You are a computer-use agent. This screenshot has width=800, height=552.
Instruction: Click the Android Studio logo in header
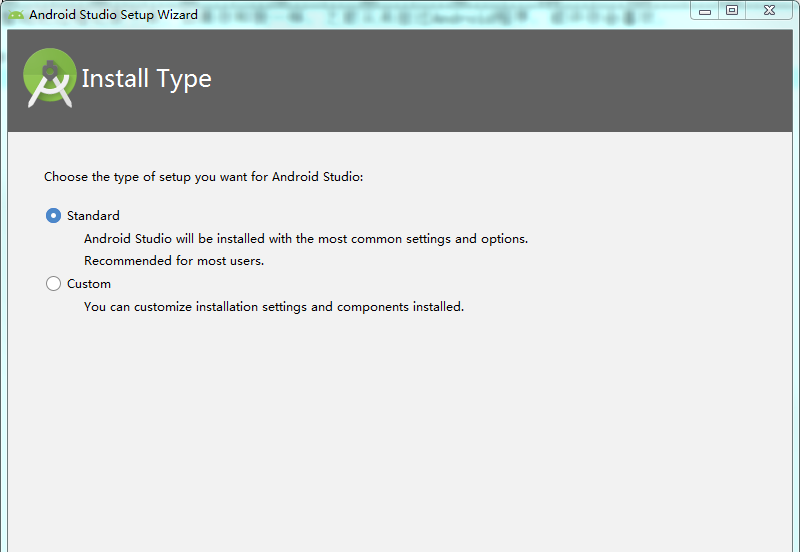49,78
